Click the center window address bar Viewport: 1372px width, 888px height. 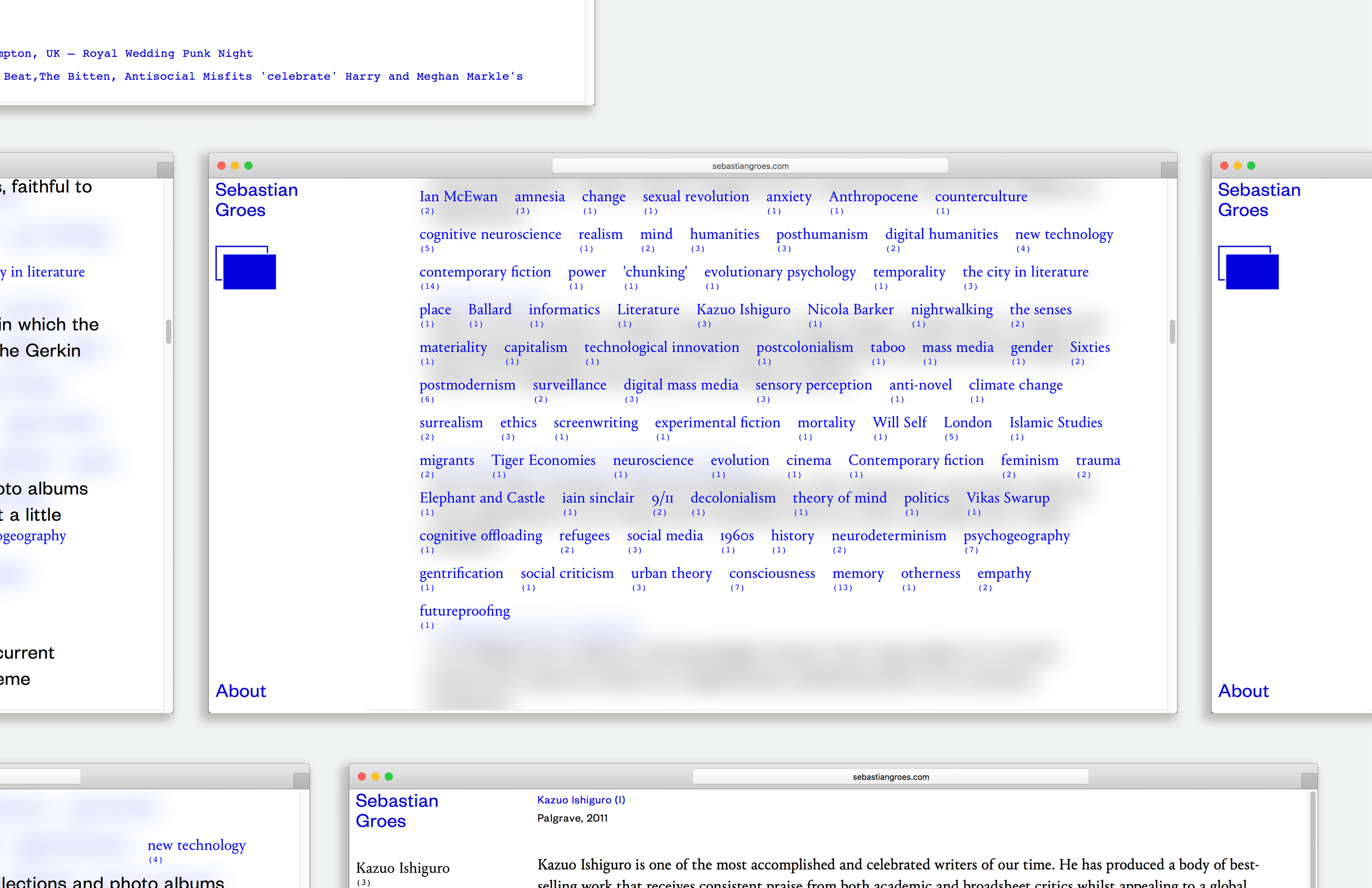pos(749,166)
